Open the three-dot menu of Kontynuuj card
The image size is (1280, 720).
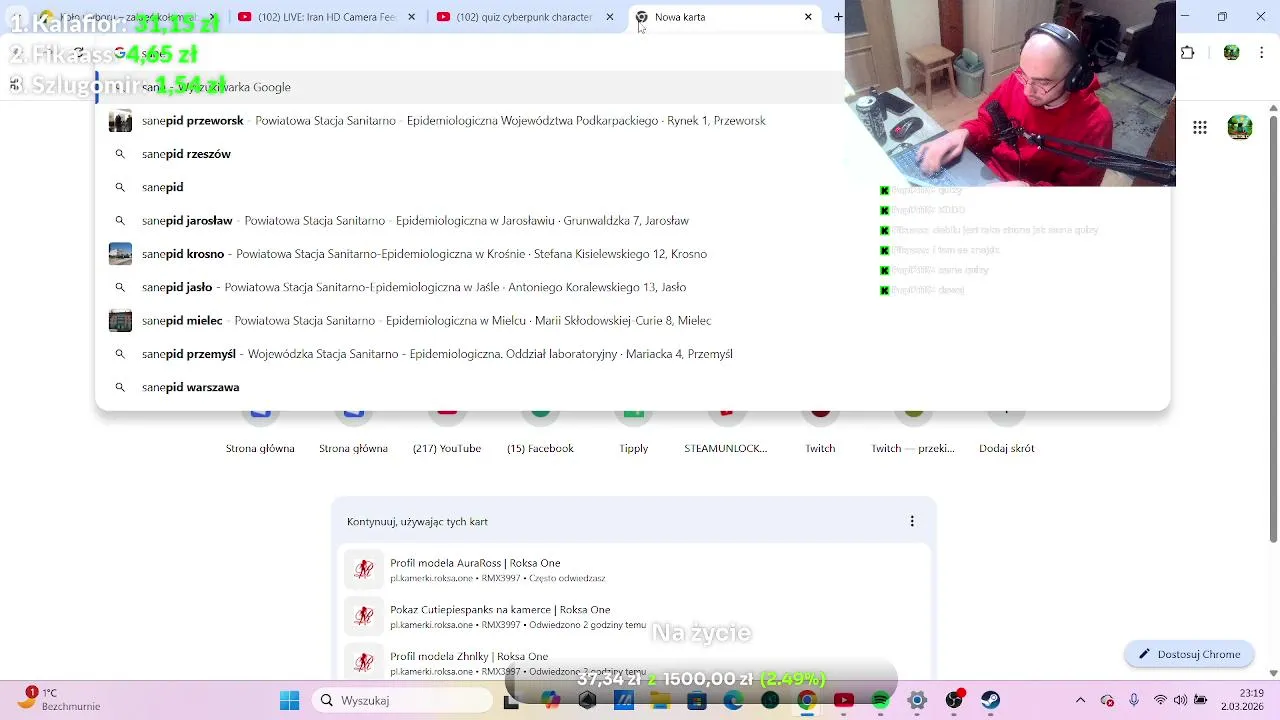pyautogui.click(x=912, y=521)
